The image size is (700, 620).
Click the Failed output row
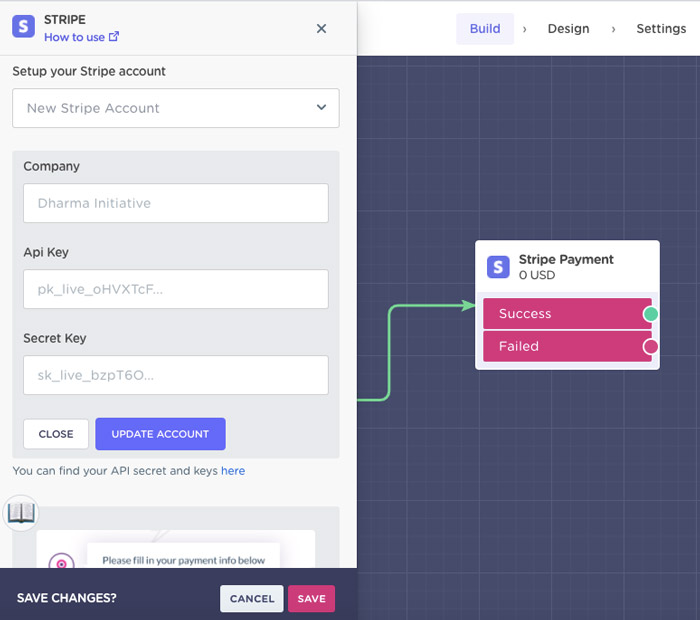[567, 346]
